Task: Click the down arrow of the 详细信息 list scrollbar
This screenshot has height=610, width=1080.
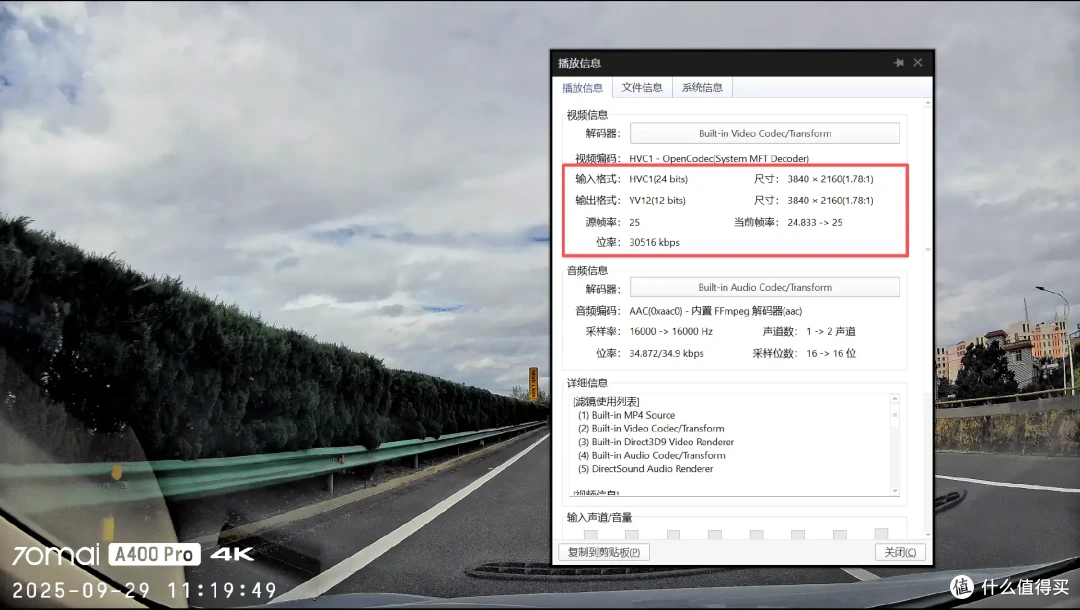Action: pyautogui.click(x=895, y=491)
